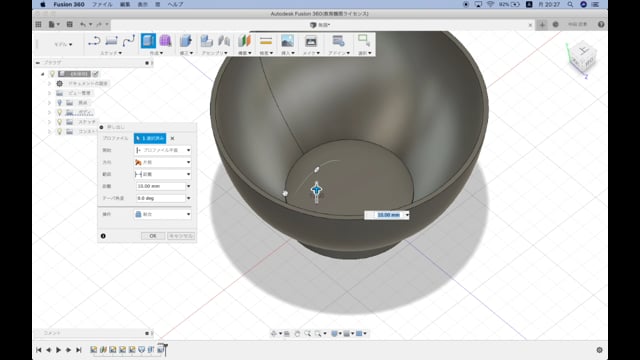Open the Apple menu
The height and width of the screenshot is (360, 640).
[43, 4]
